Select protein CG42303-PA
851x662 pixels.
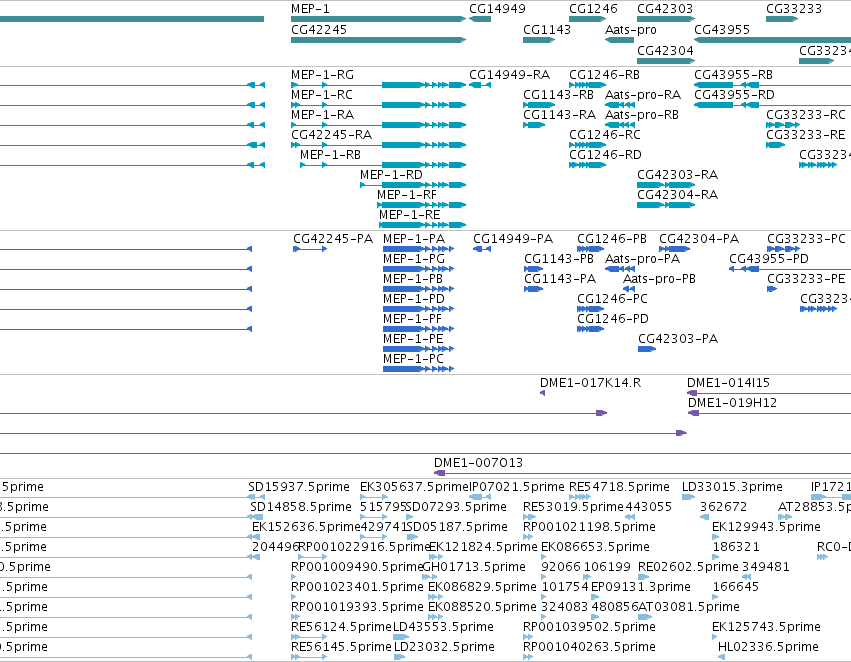point(678,340)
